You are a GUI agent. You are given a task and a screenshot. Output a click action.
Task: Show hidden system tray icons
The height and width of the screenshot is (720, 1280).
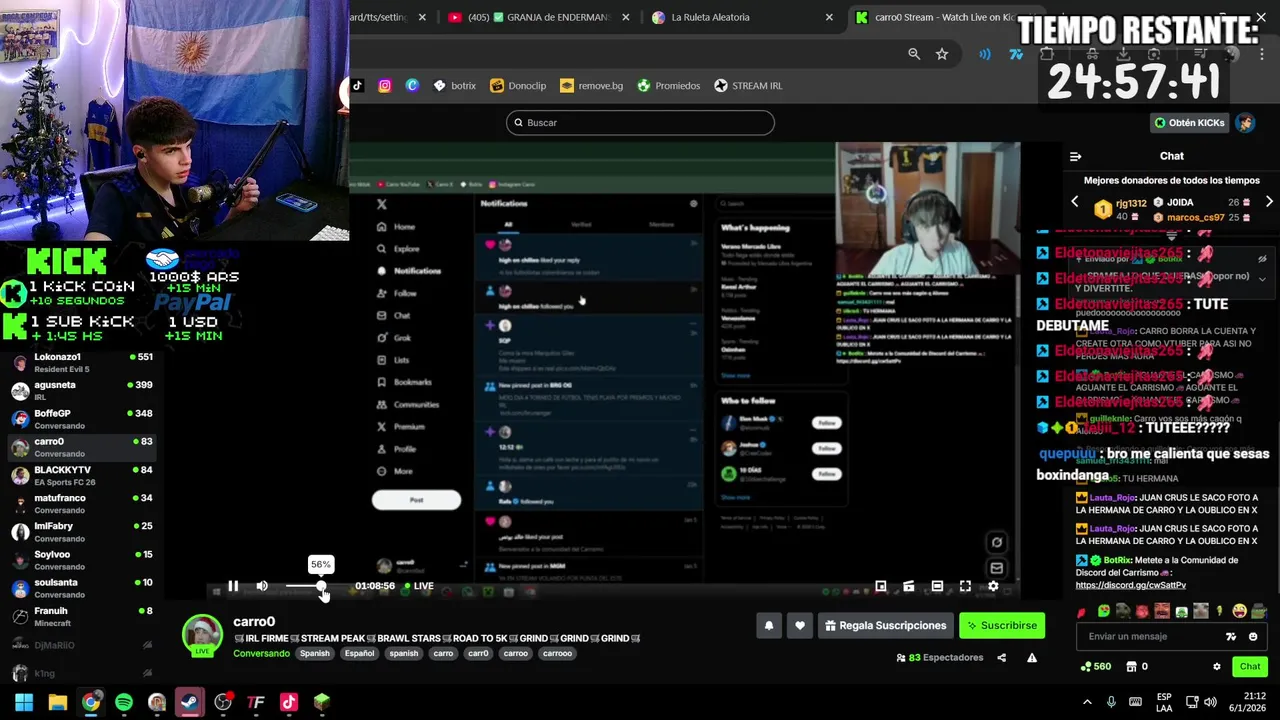(1087, 702)
